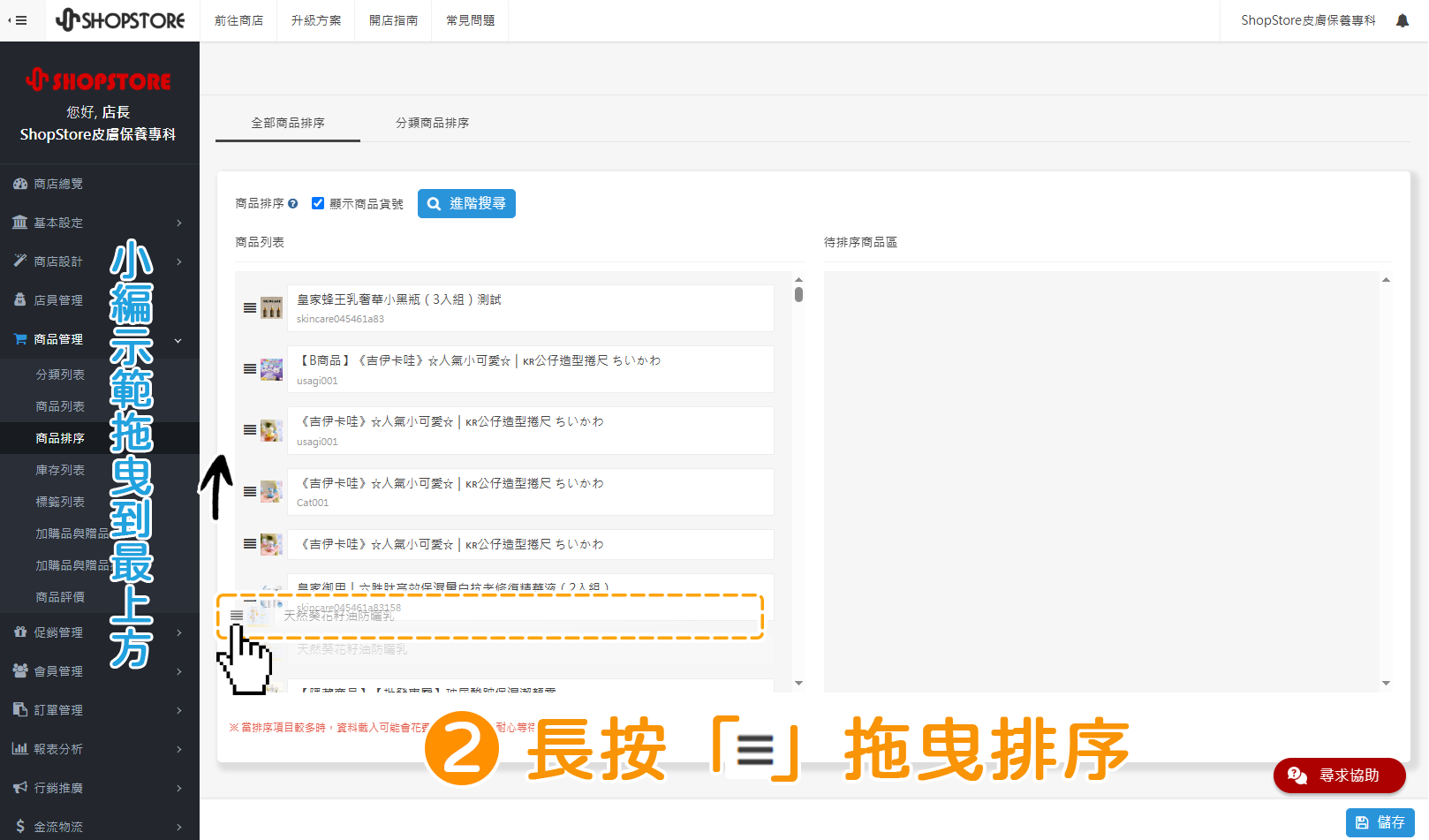Screen dimensions: 1429x840
Task: Click the ShopStore logo in header
Action: (x=120, y=20)
